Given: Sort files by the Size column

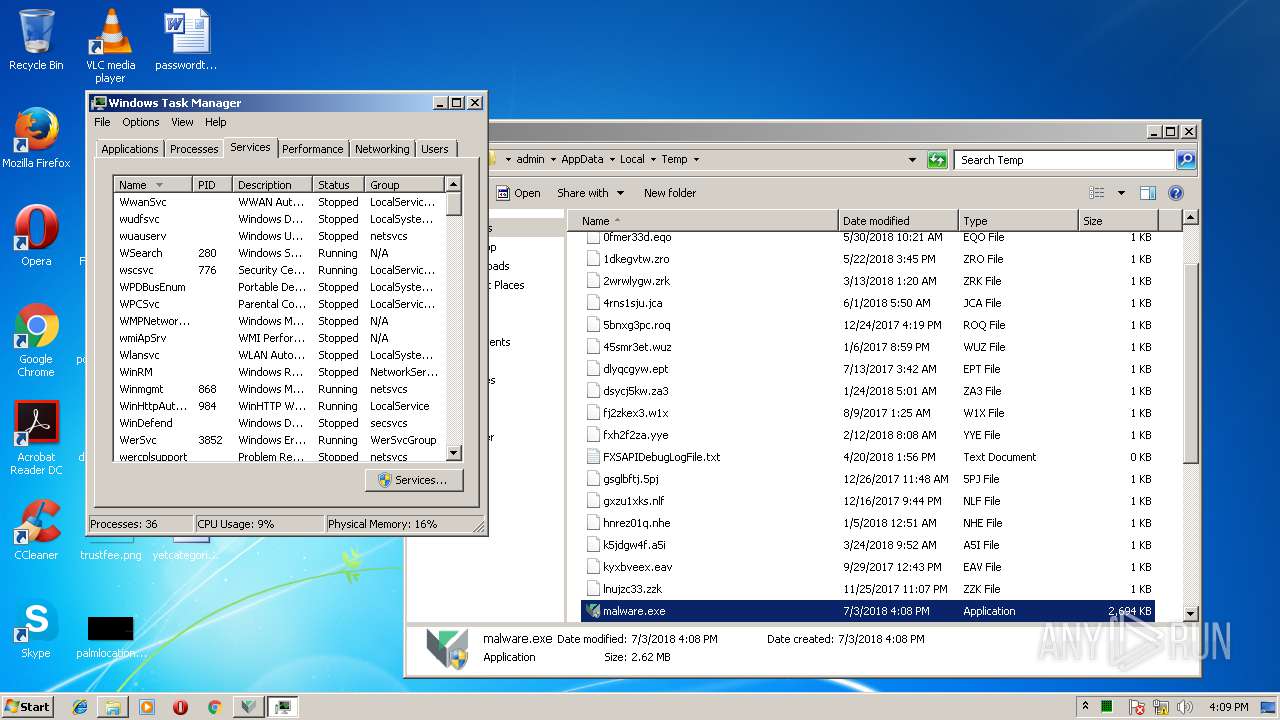Looking at the screenshot, I should click(x=1118, y=221).
